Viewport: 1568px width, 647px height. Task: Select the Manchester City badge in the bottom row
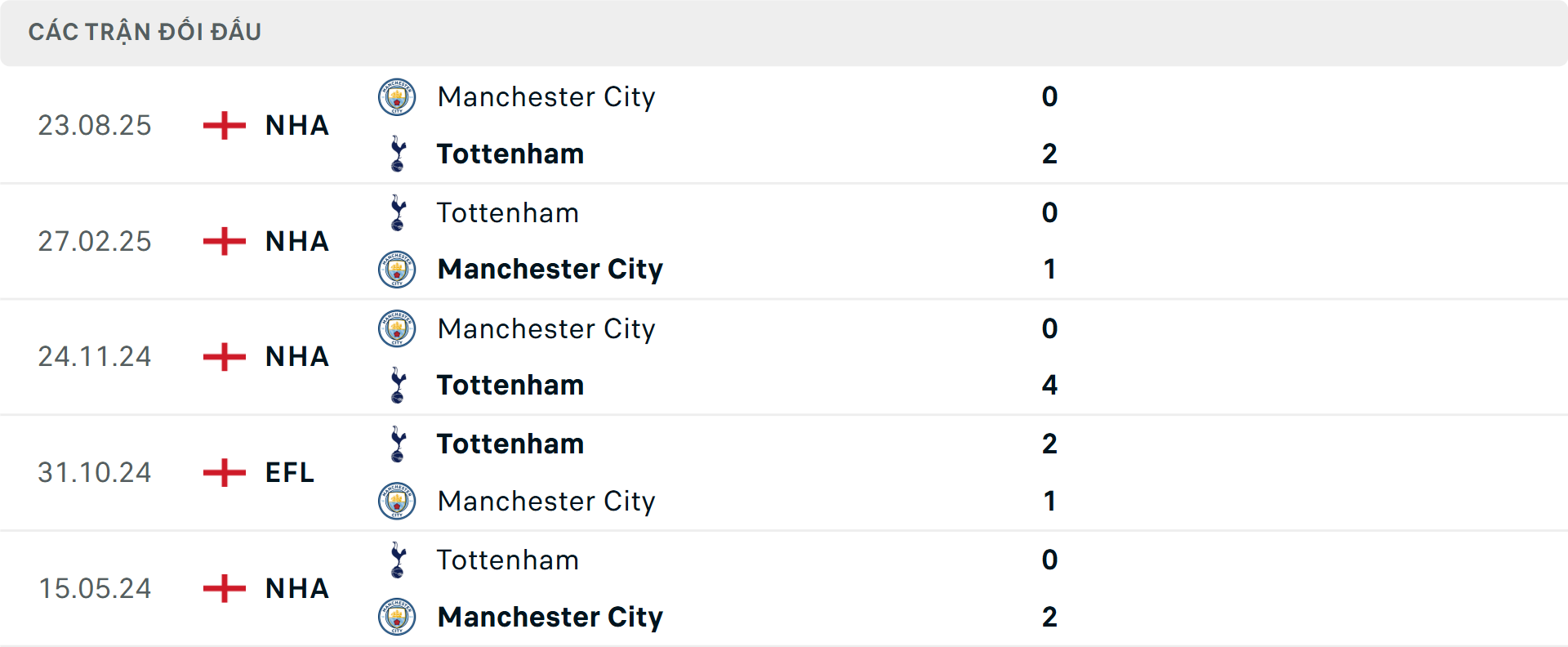397,617
